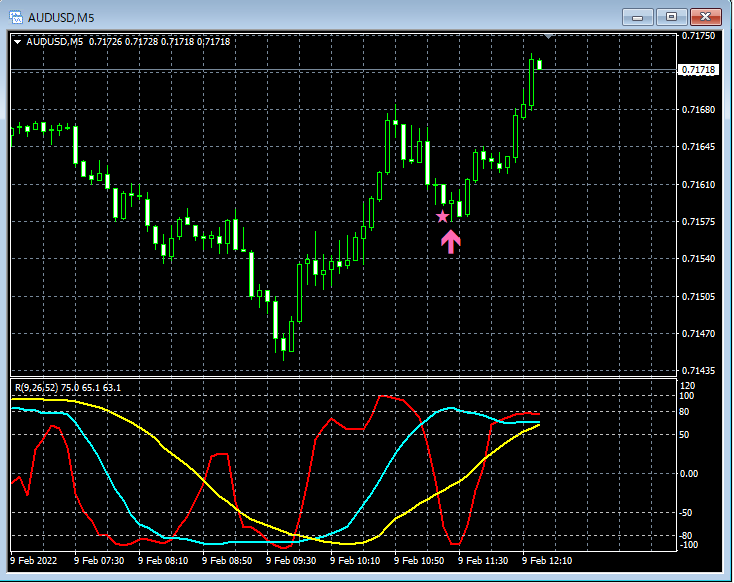Screen dimensions: 734x583
Task: Click the AUDUSD,M5 OHLC header text
Action: 128,42
